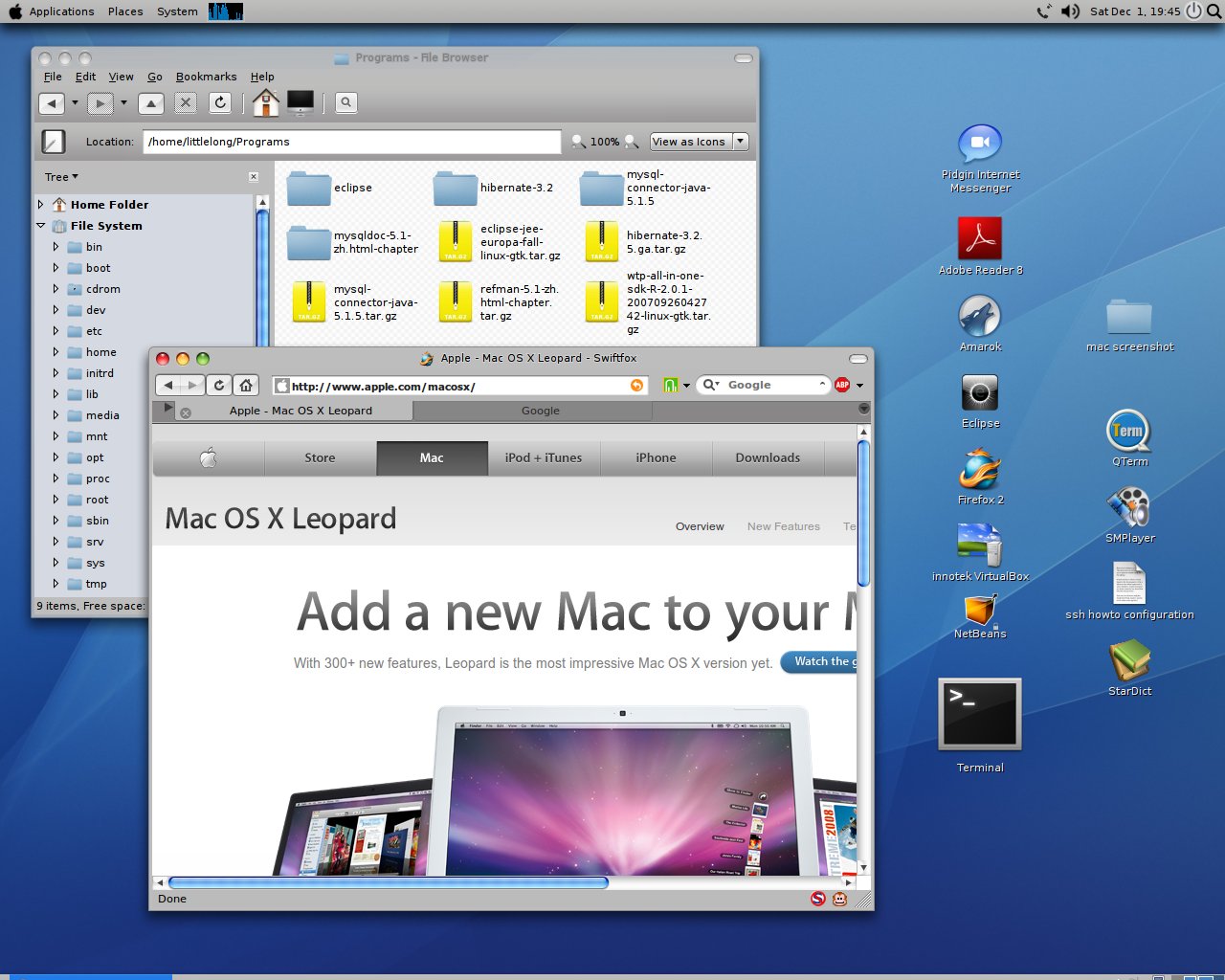The image size is (1225, 980).
Task: Open Tree side pane dropdown
Action: pos(61,177)
